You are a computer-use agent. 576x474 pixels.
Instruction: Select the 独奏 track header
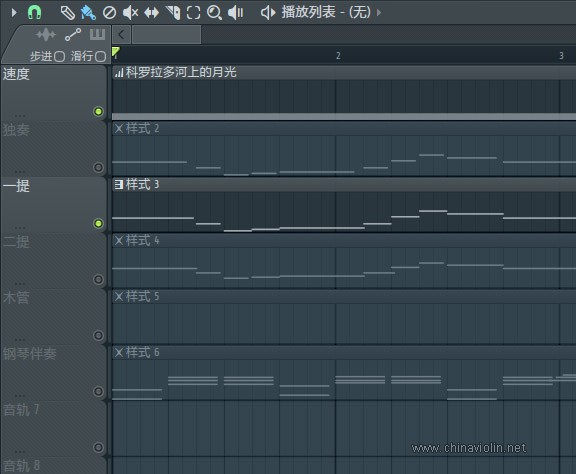click(54, 149)
